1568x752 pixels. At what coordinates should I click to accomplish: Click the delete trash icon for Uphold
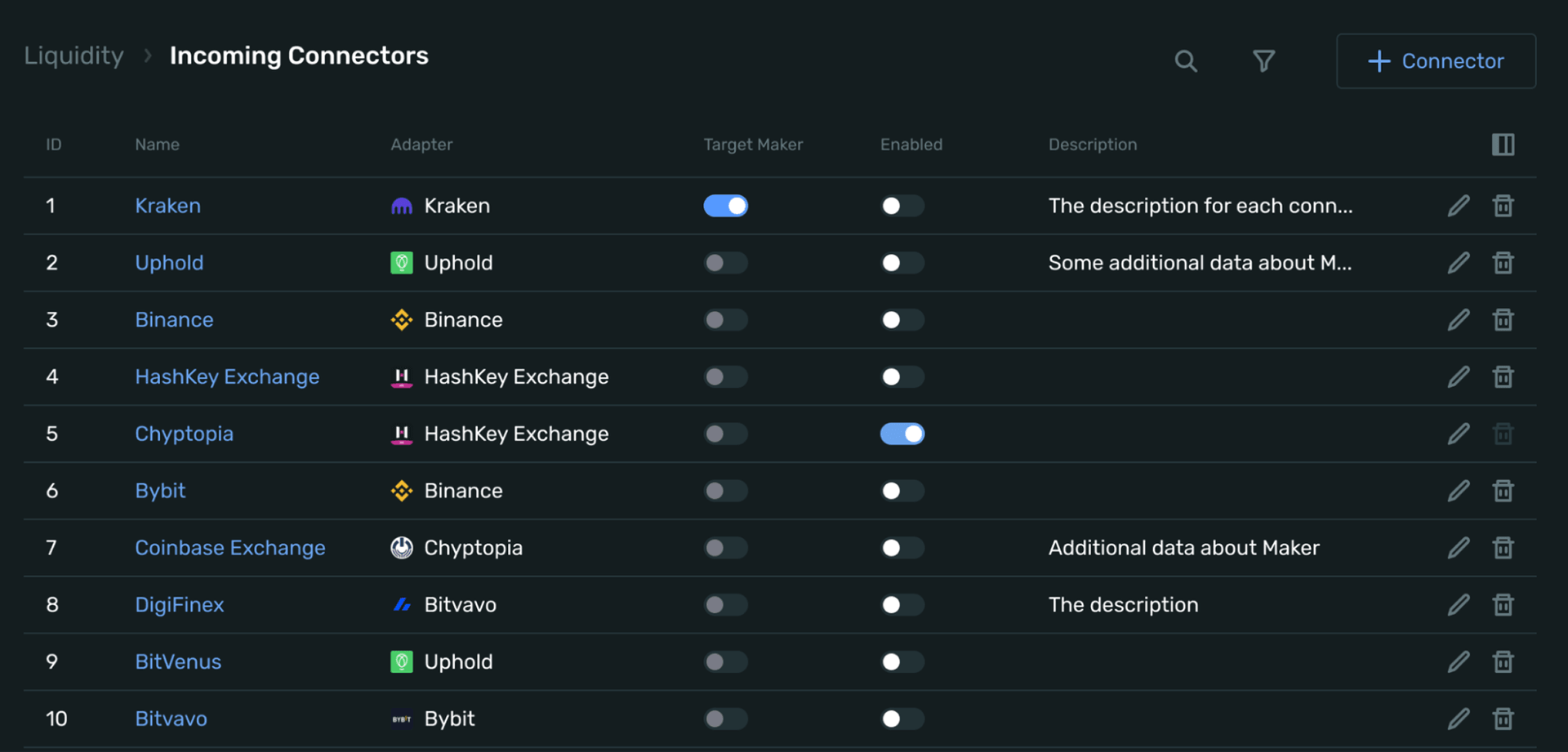(1503, 262)
